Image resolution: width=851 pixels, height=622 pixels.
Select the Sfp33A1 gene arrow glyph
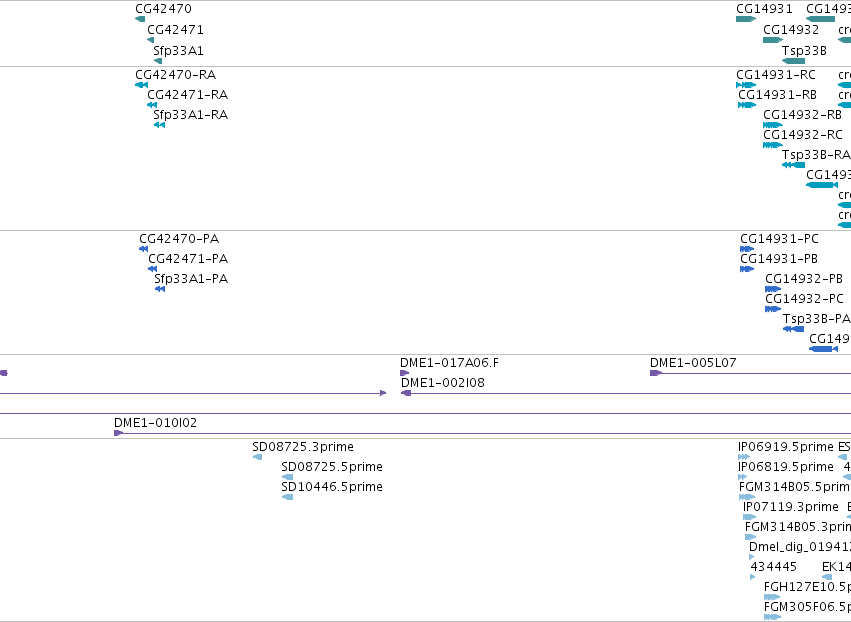pos(158,61)
